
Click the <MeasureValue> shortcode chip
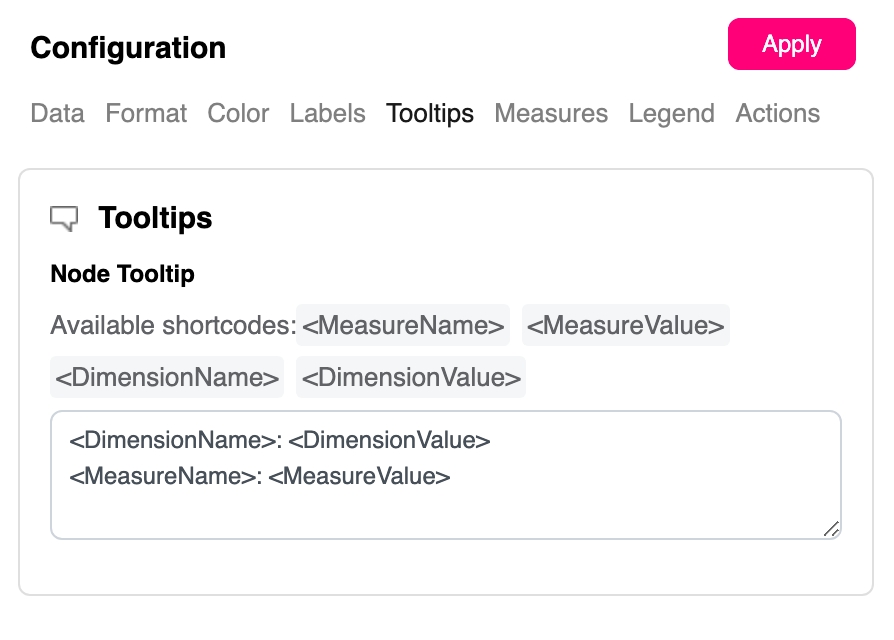click(x=625, y=326)
